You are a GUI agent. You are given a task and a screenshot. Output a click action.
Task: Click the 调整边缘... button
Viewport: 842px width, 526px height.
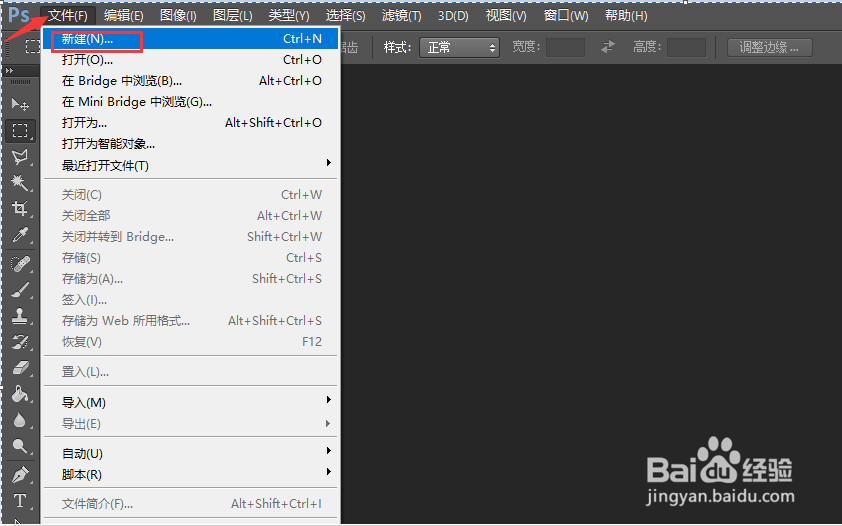tap(770, 47)
